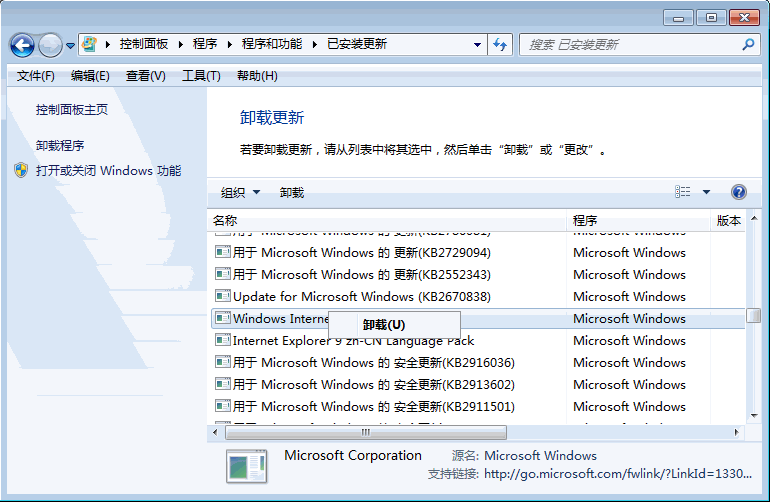Click icon of IE 9 Language Pack row
The height and width of the screenshot is (502, 770).
tap(223, 340)
